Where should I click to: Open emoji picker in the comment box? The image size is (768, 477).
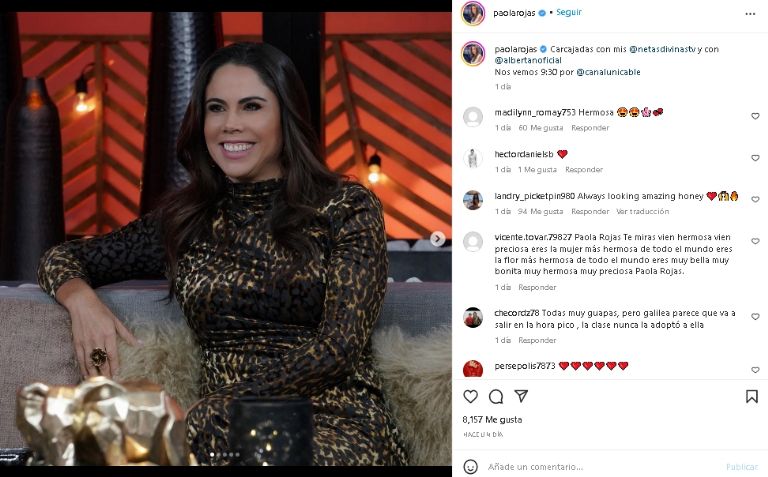tap(470, 467)
